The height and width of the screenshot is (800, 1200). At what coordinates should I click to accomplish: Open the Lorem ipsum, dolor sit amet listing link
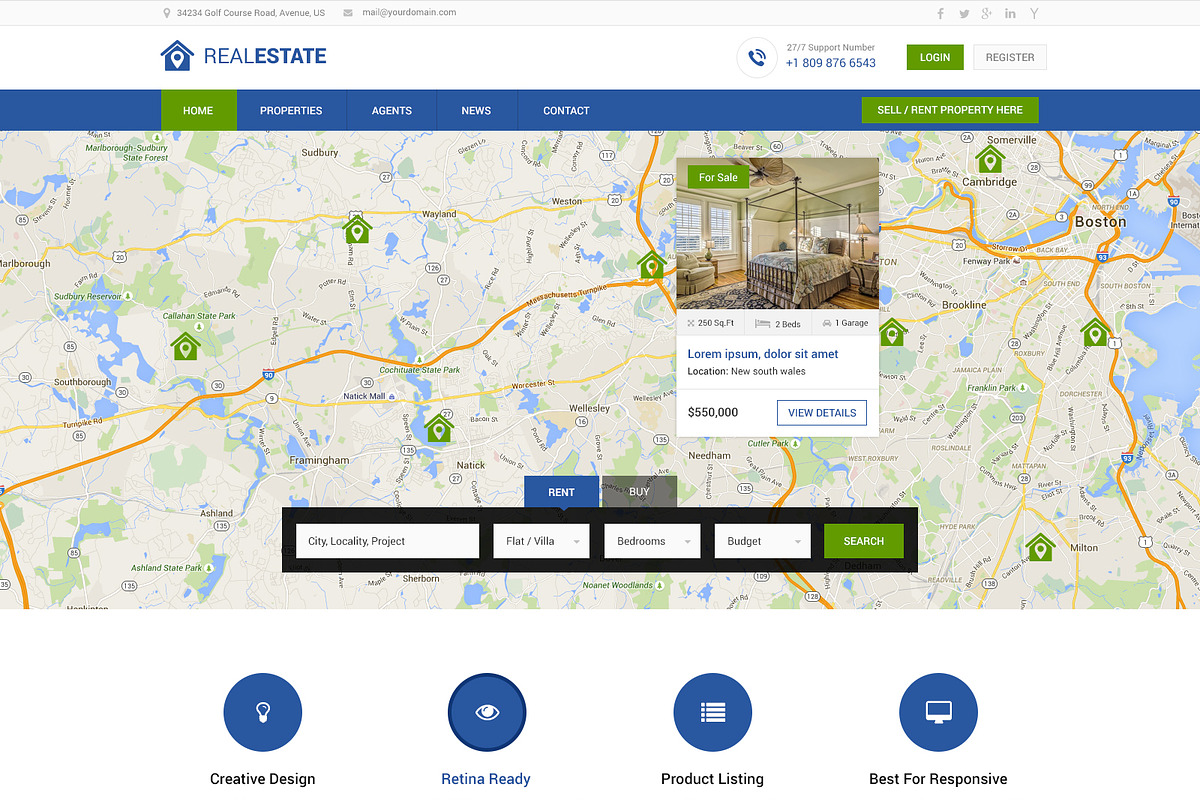point(763,354)
